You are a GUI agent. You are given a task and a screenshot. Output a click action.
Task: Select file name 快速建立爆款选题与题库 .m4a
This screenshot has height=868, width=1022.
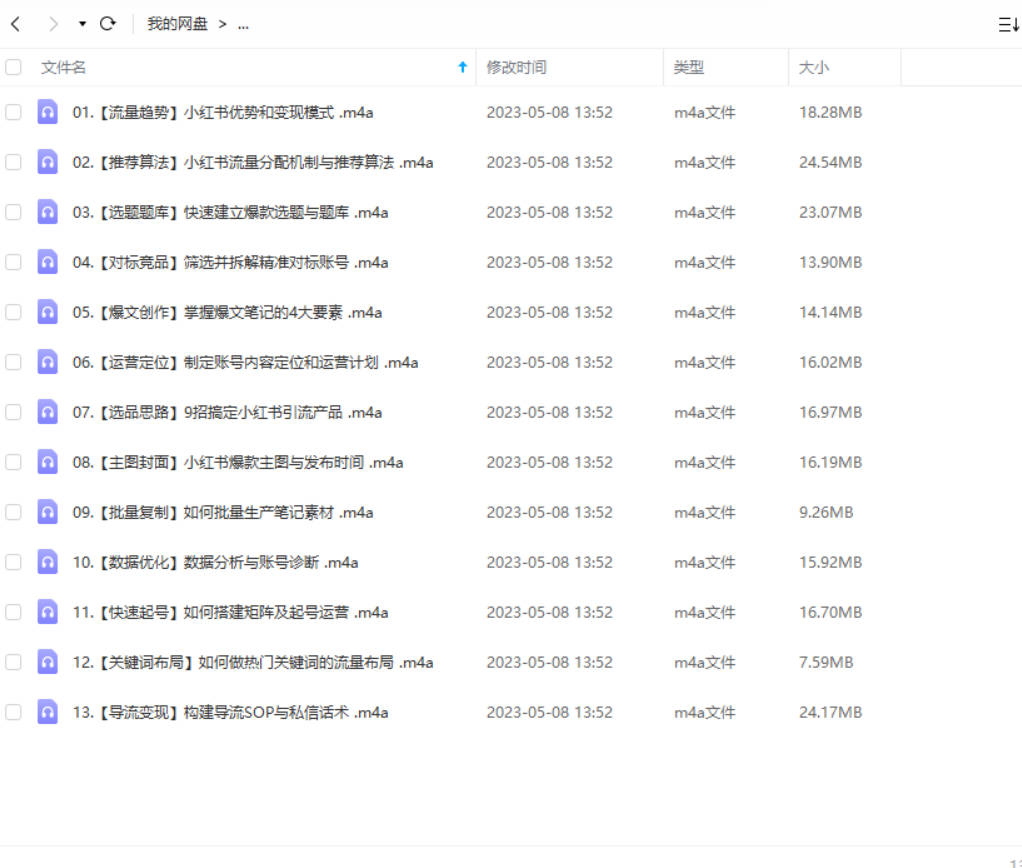[x=285, y=212]
